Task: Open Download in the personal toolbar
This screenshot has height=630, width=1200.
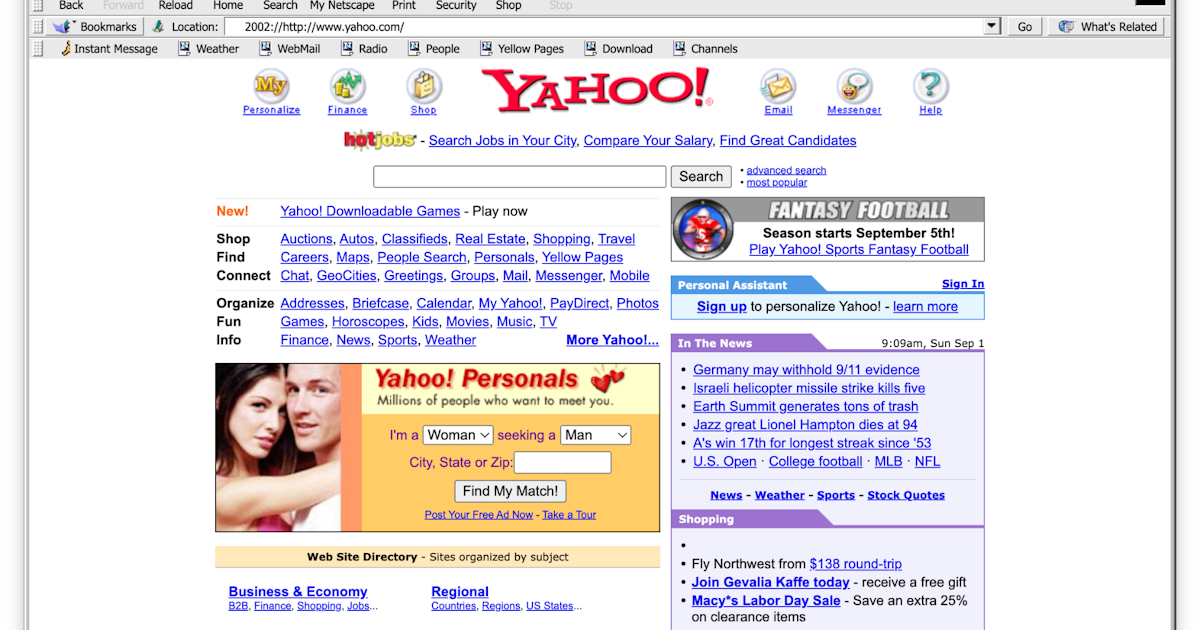Action: pyautogui.click(x=618, y=48)
